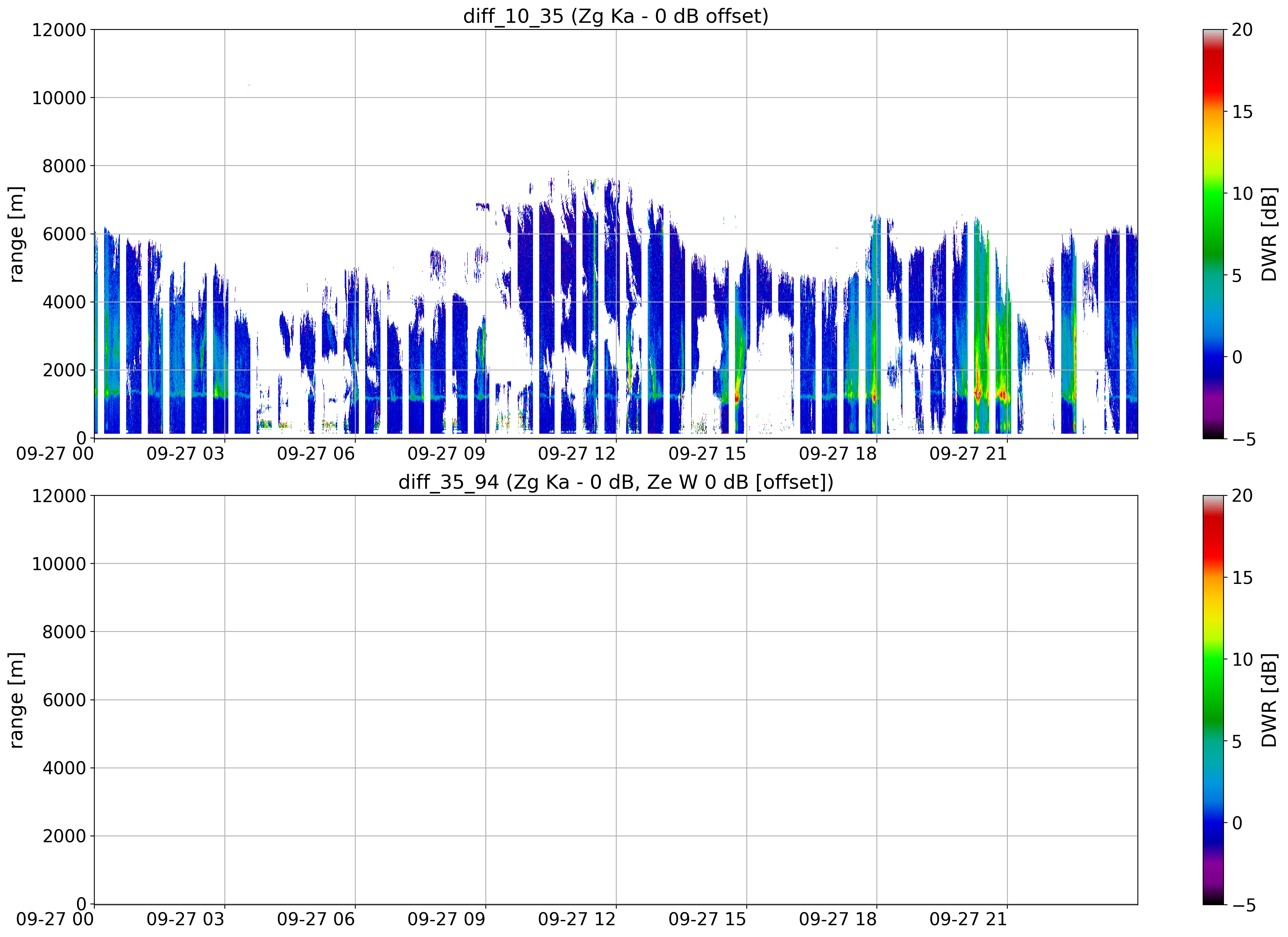Click the diff_35_94 plot title
This screenshot has width=1288, height=937.
[x=616, y=482]
